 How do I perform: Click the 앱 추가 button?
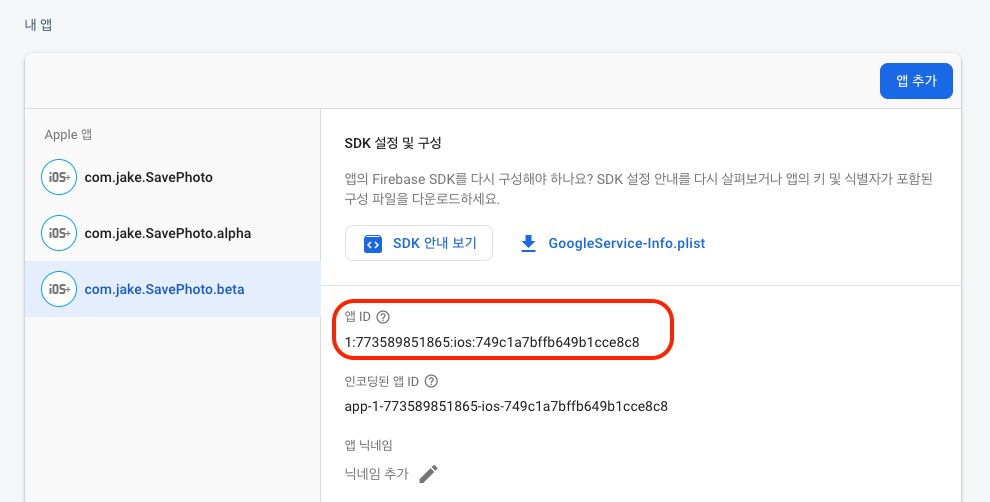916,81
